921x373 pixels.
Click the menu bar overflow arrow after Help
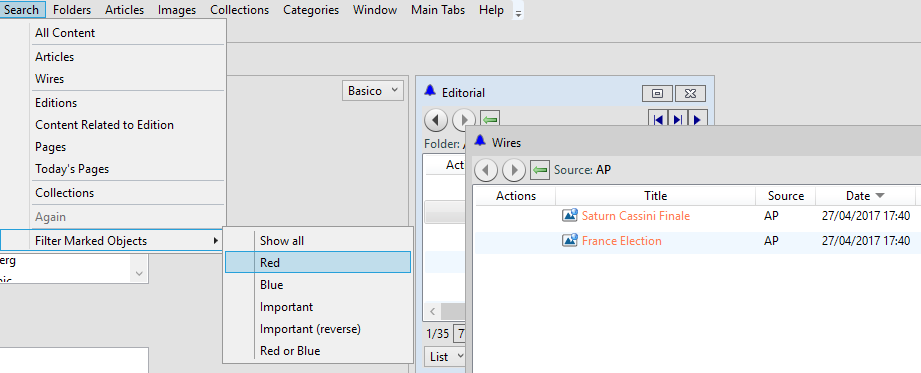tap(517, 12)
